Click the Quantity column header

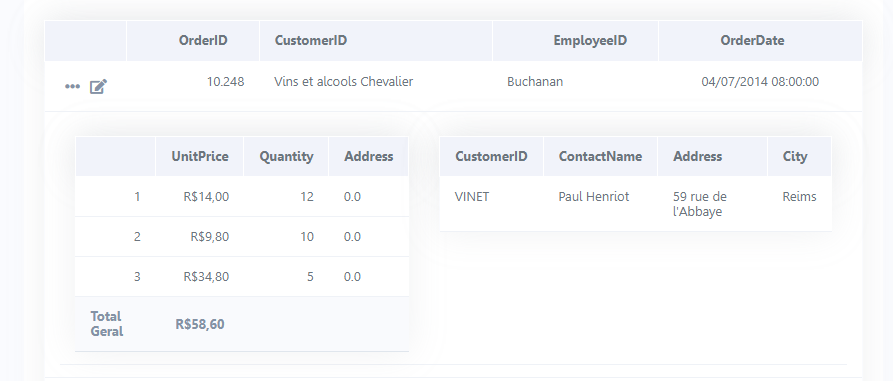click(x=286, y=157)
